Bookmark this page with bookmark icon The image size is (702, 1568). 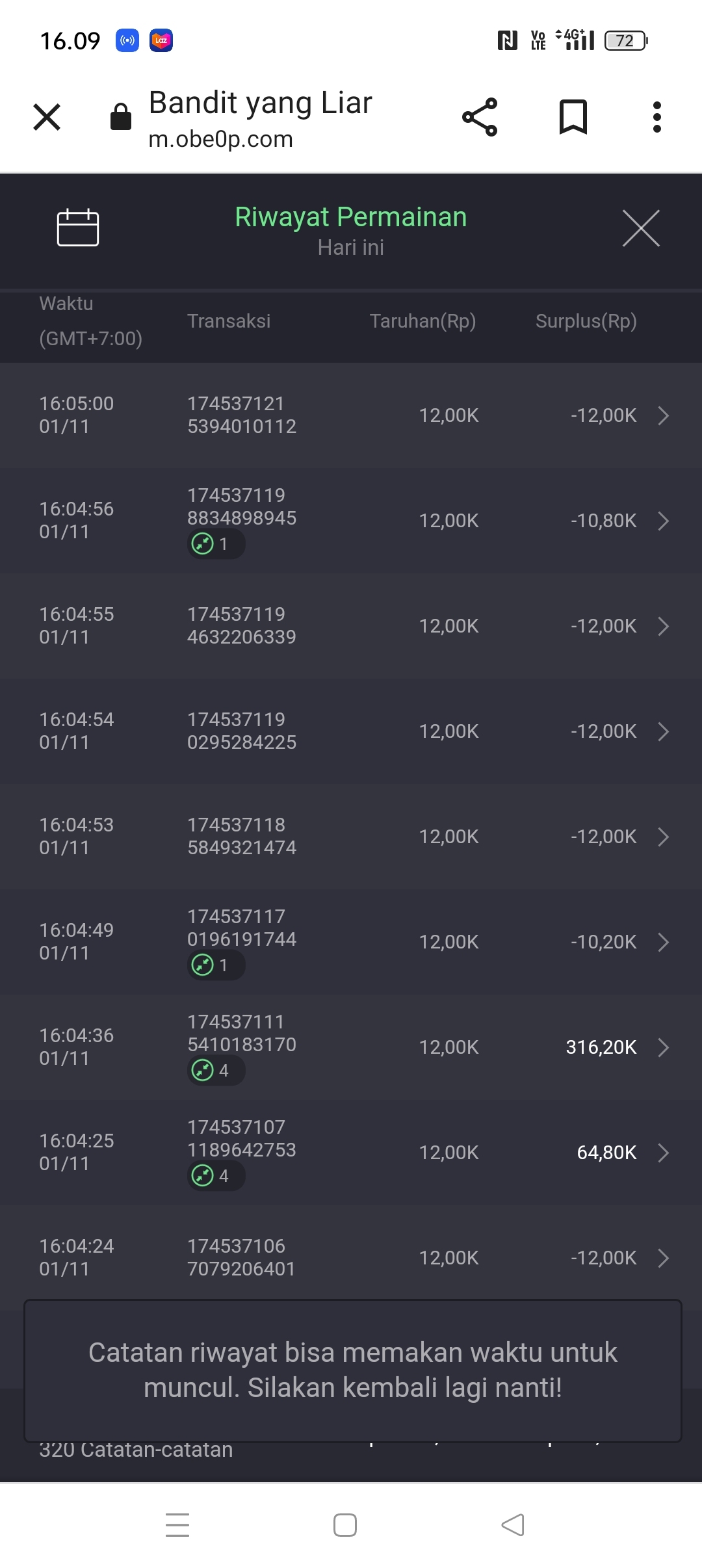pos(573,117)
